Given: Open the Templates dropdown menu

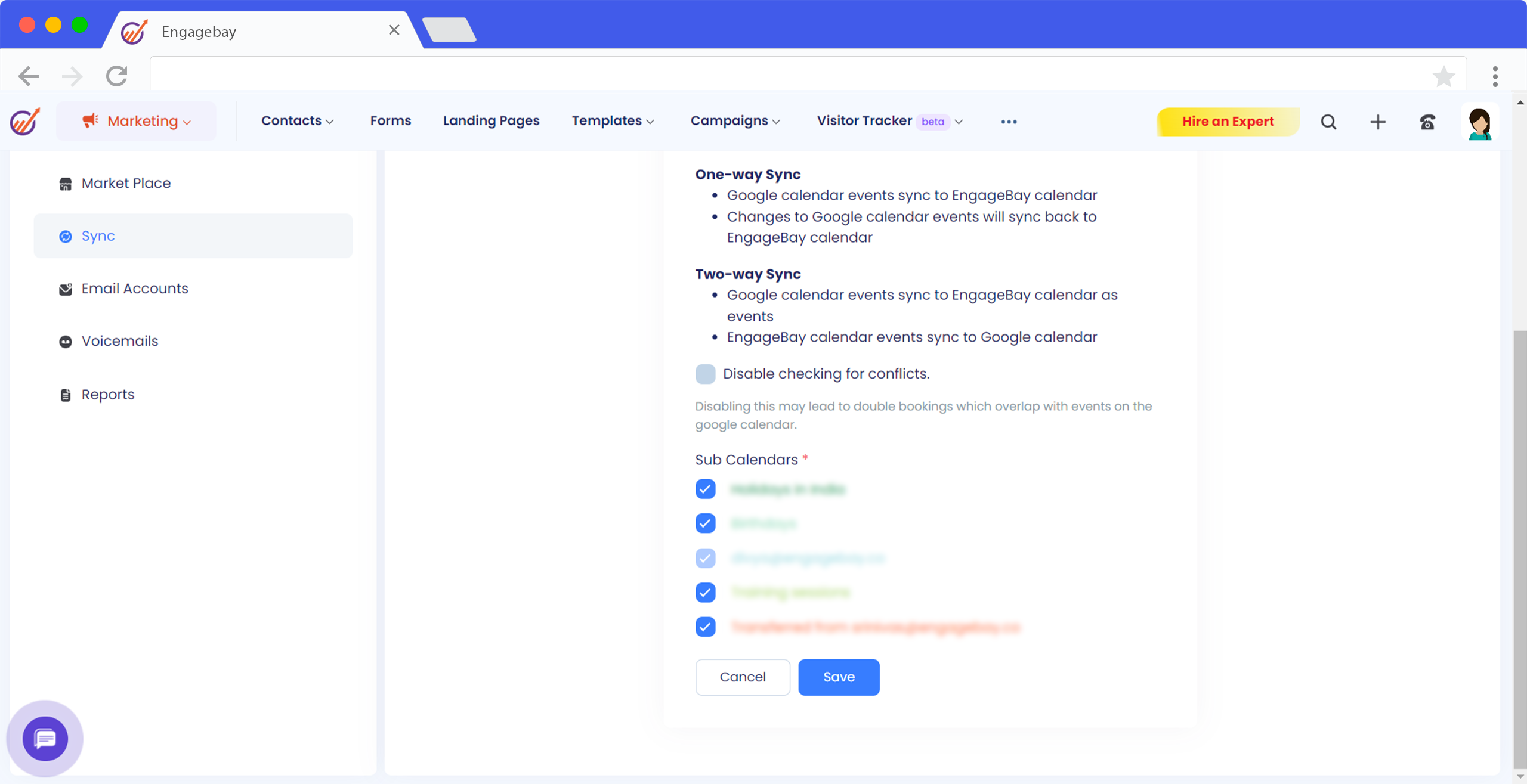Looking at the screenshot, I should [613, 121].
